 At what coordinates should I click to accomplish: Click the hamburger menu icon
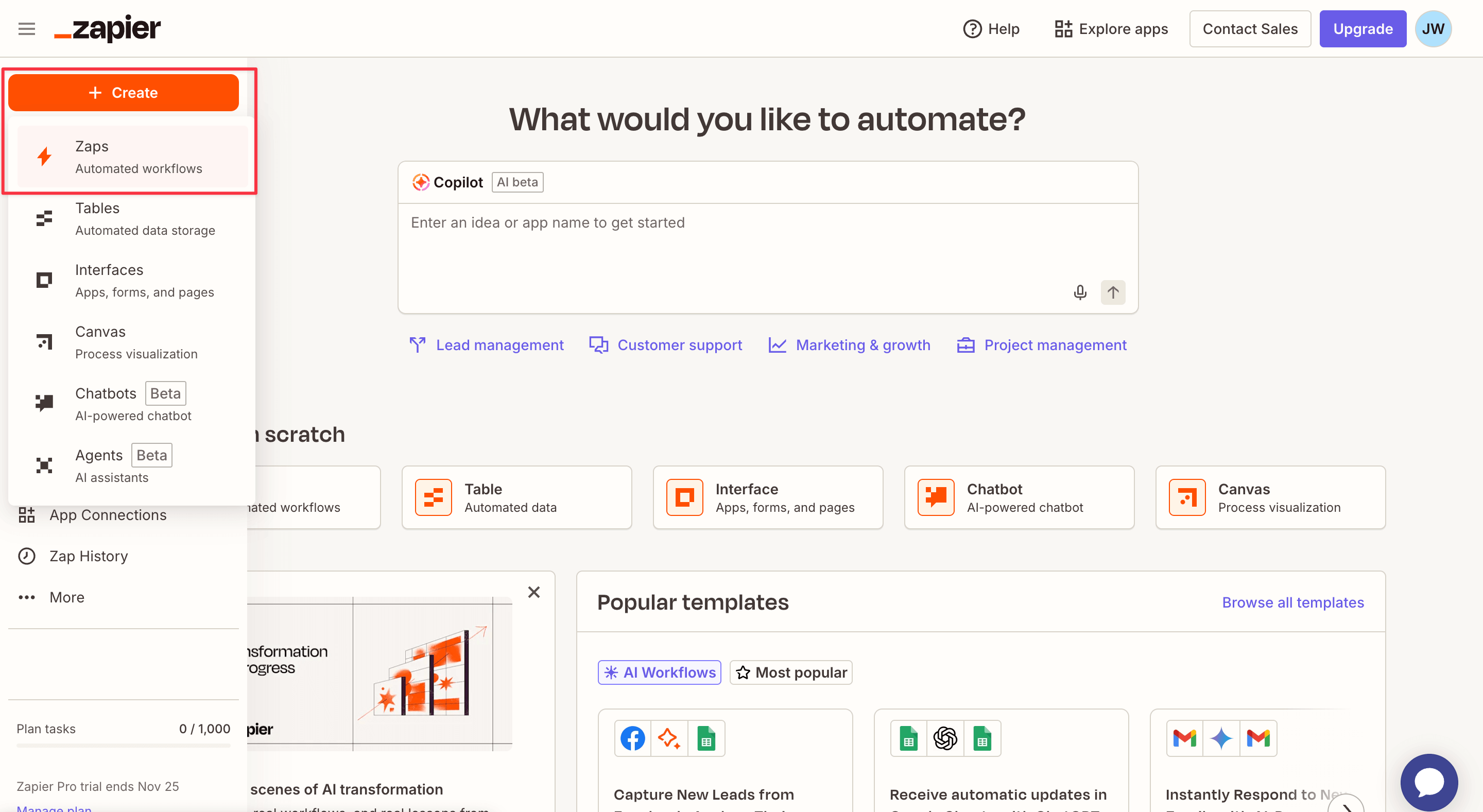click(26, 29)
